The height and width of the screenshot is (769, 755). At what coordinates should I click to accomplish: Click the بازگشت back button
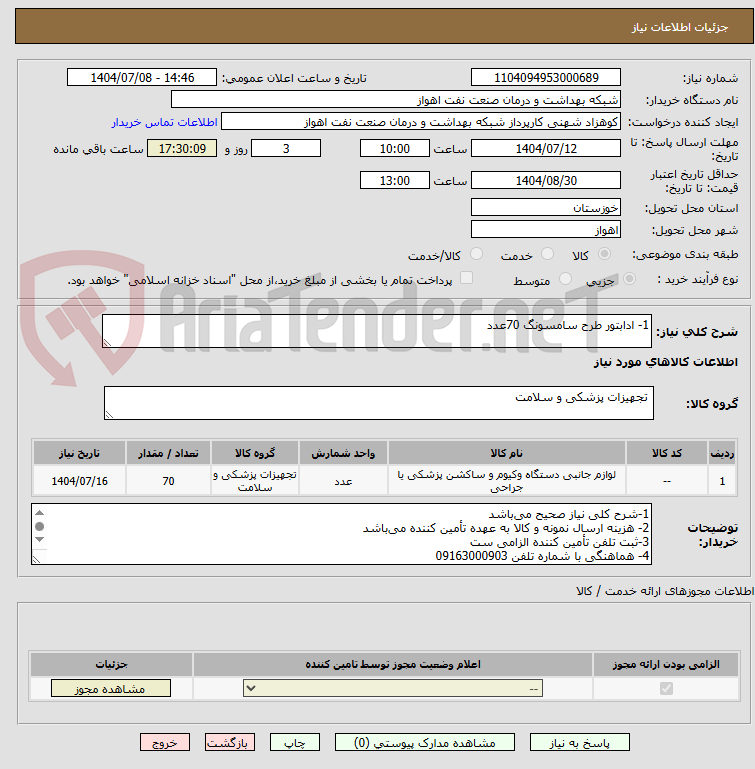tap(230, 743)
